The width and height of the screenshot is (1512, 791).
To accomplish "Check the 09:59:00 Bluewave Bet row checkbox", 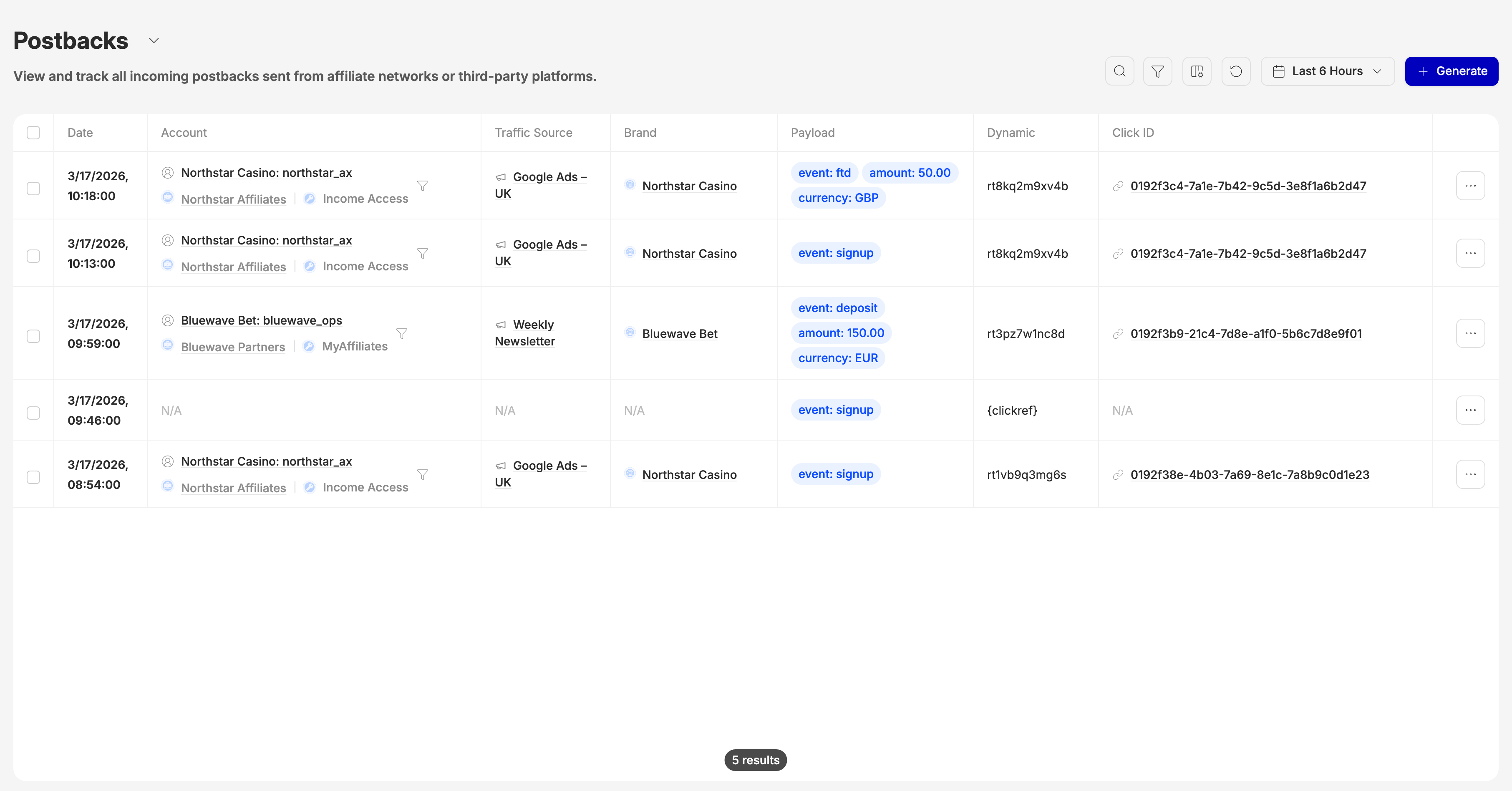I will click(33, 336).
